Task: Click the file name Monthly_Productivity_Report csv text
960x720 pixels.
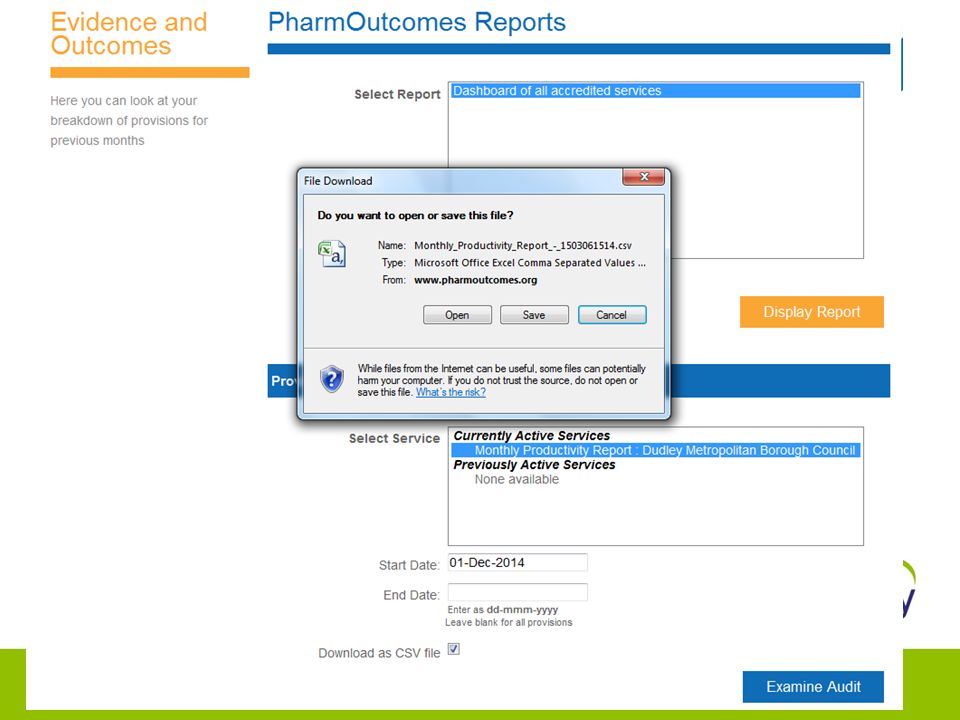Action: (x=523, y=246)
